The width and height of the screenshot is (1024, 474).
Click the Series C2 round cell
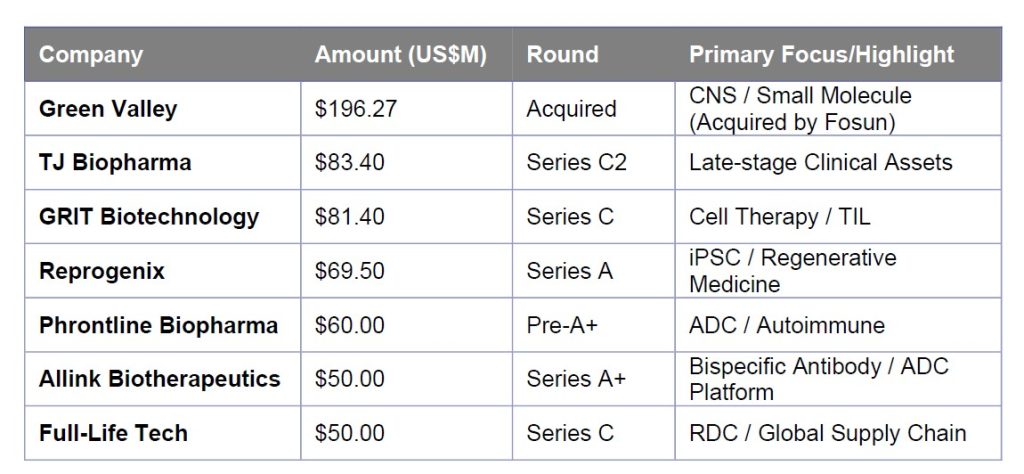click(x=576, y=162)
